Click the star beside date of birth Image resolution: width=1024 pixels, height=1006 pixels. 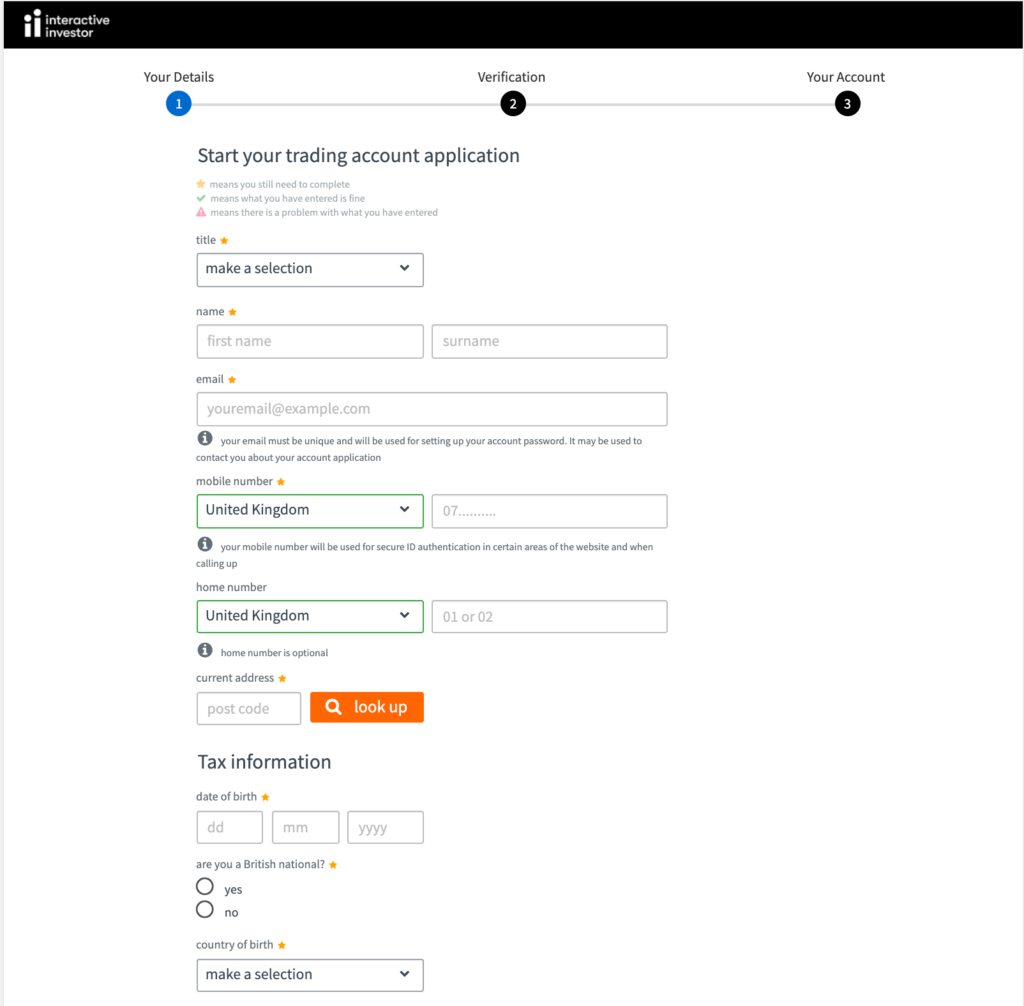pos(265,797)
